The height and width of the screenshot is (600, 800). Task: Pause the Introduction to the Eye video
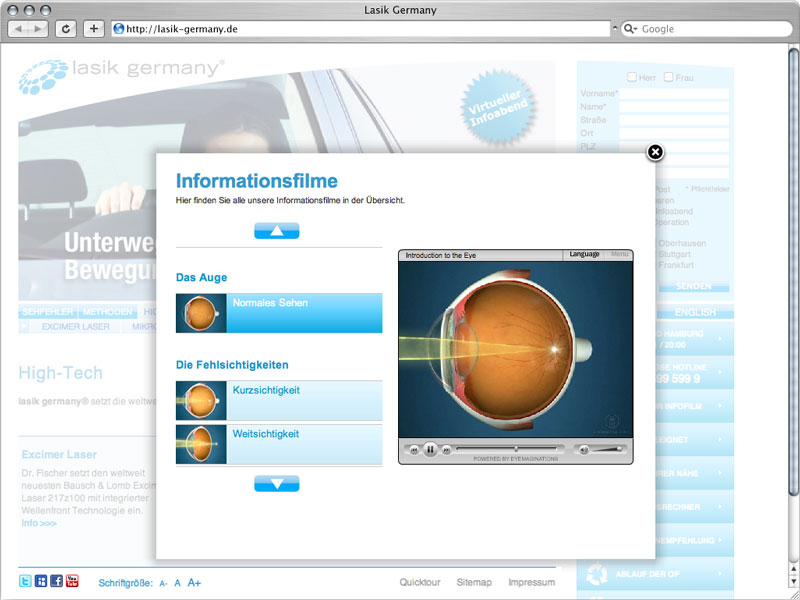click(x=430, y=449)
